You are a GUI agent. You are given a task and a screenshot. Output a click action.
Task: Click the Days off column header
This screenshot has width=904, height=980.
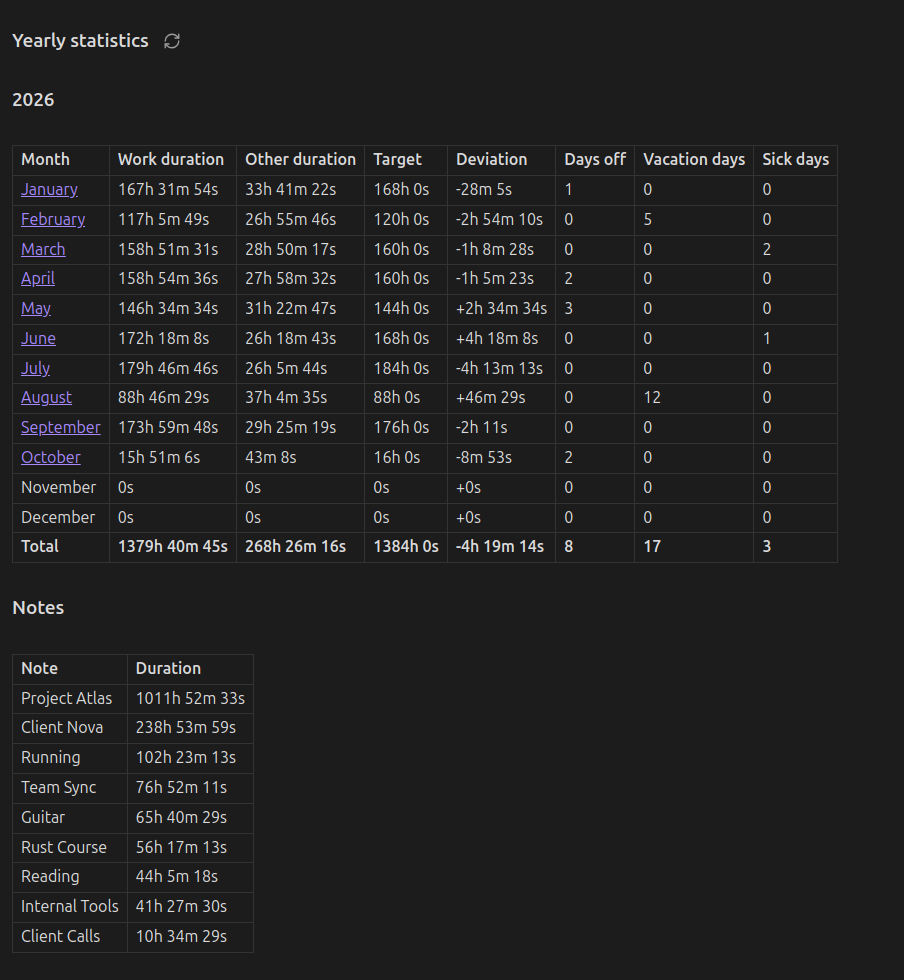coord(595,159)
